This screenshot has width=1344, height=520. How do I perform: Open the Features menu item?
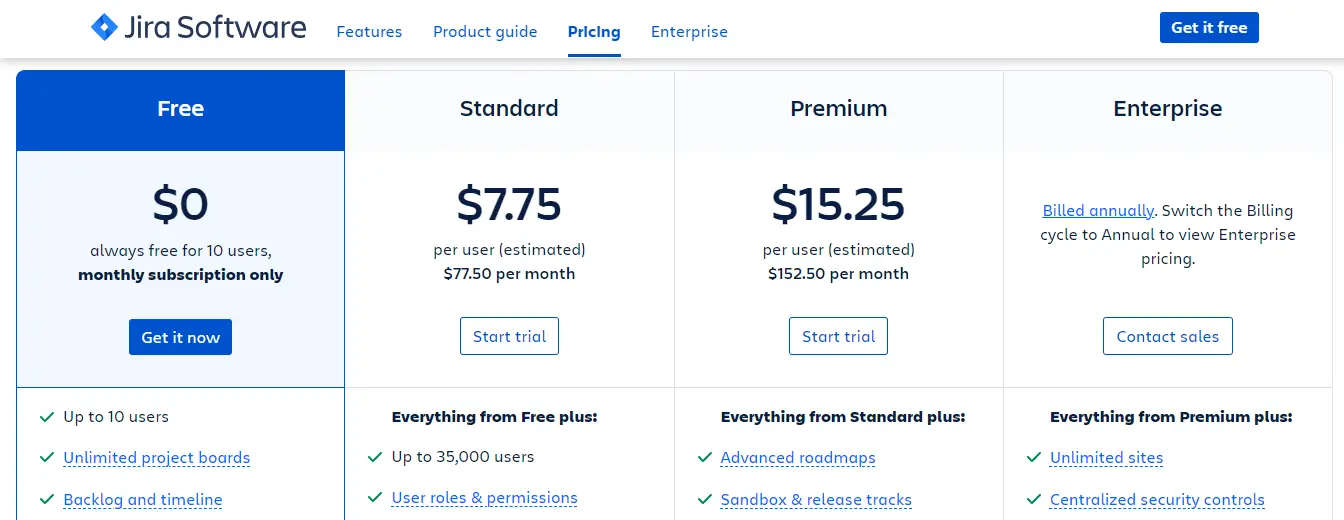369,32
